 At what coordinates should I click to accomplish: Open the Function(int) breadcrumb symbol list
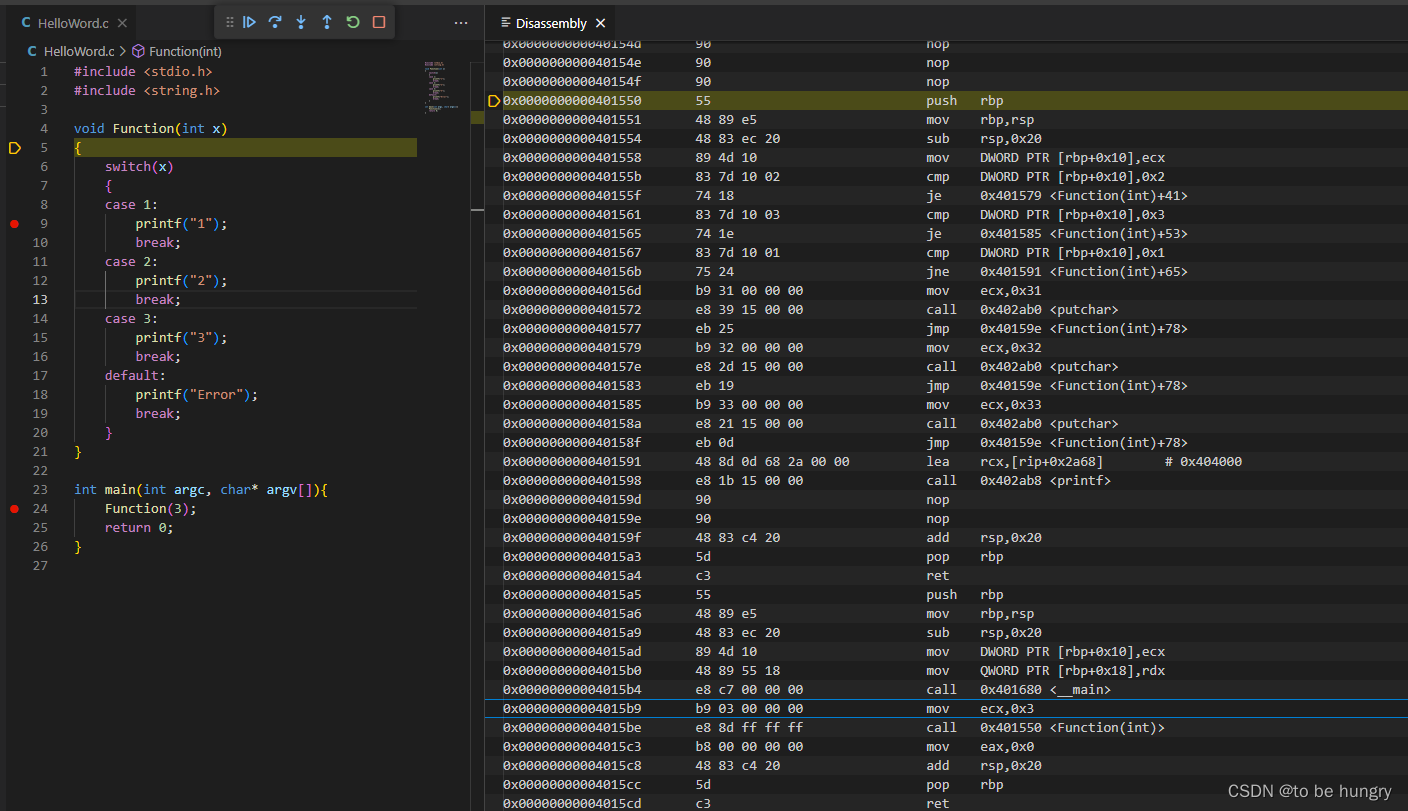coord(185,51)
